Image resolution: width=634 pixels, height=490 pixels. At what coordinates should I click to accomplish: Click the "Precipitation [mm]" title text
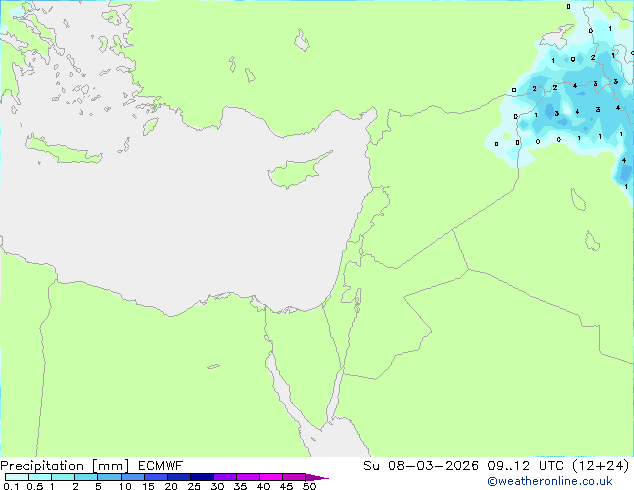pos(65,466)
